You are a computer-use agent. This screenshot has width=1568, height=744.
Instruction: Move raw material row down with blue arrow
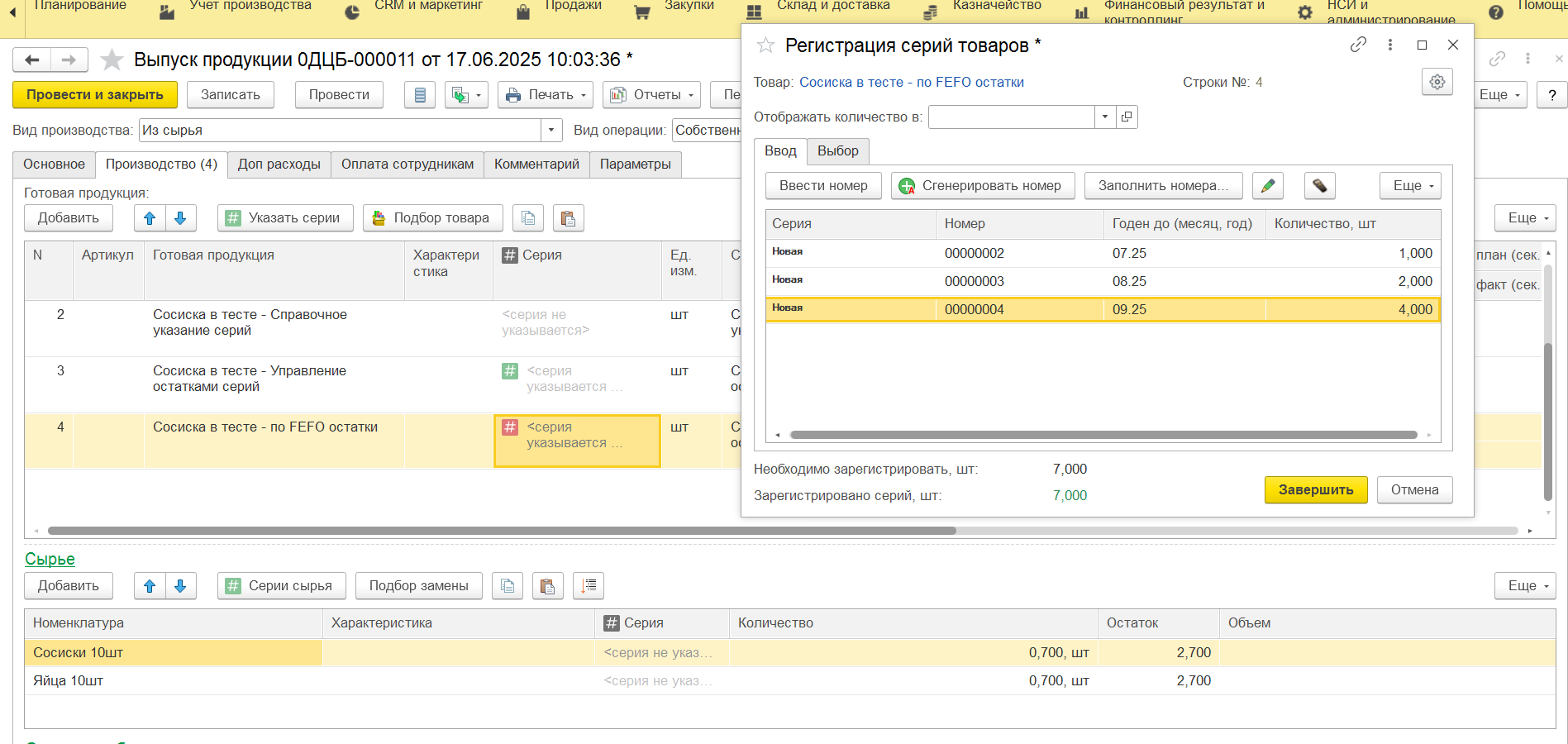tap(180, 586)
